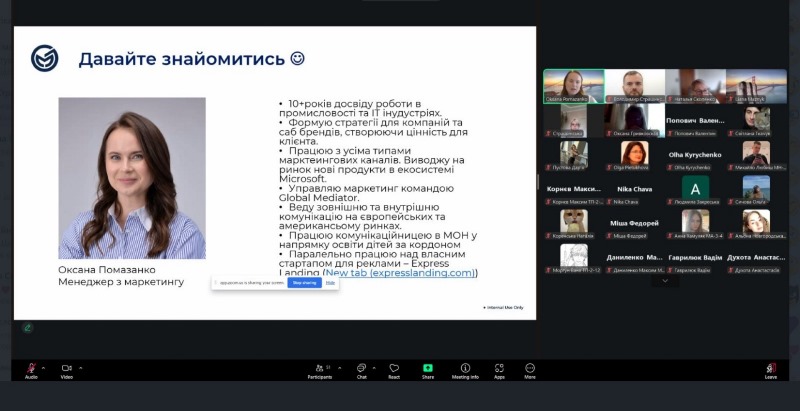Screen dimensions: 800x411
Task: Click muted mic icon beside Гаврилюк Вадім label
Action: point(670,270)
